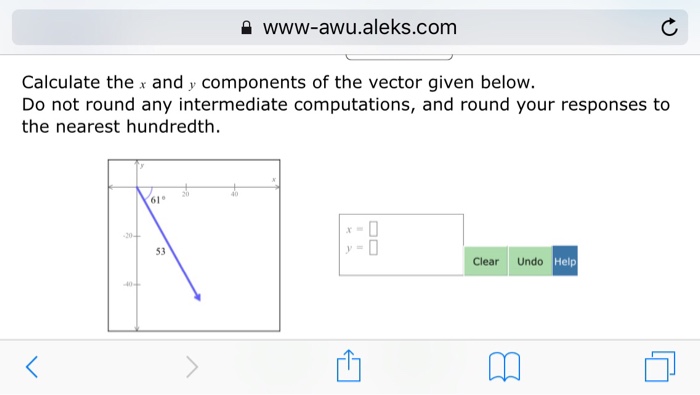
Task: Open the blue Help button
Action: pos(565,261)
